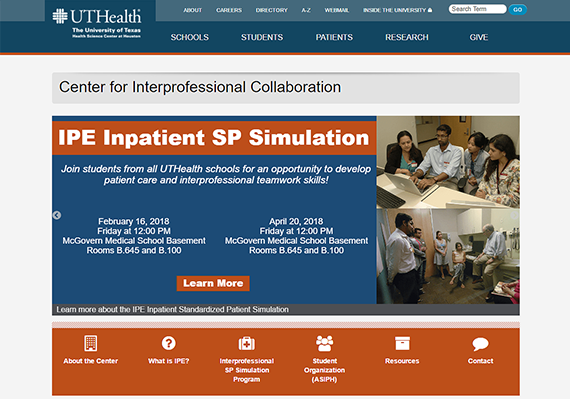Click the patient exam room photo
570x400 pixels.
pyautogui.click(x=448, y=256)
